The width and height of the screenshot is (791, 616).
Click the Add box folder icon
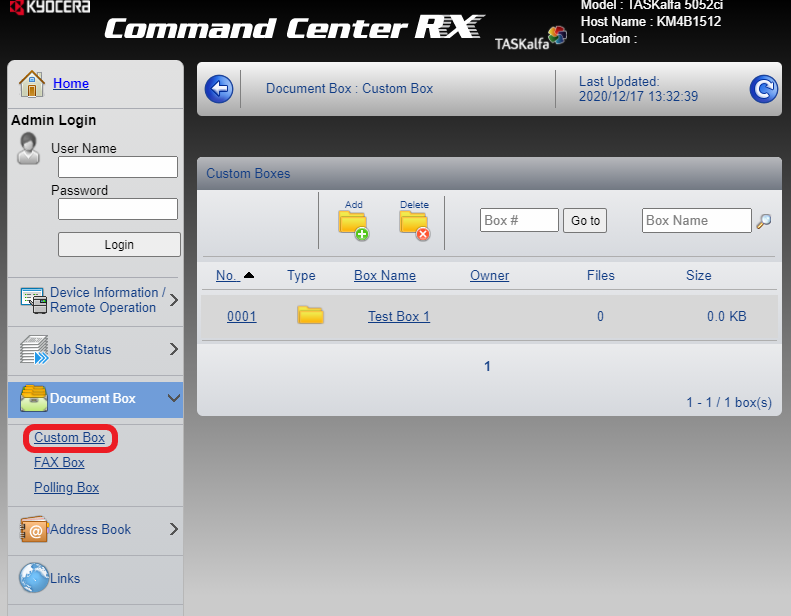point(353,225)
